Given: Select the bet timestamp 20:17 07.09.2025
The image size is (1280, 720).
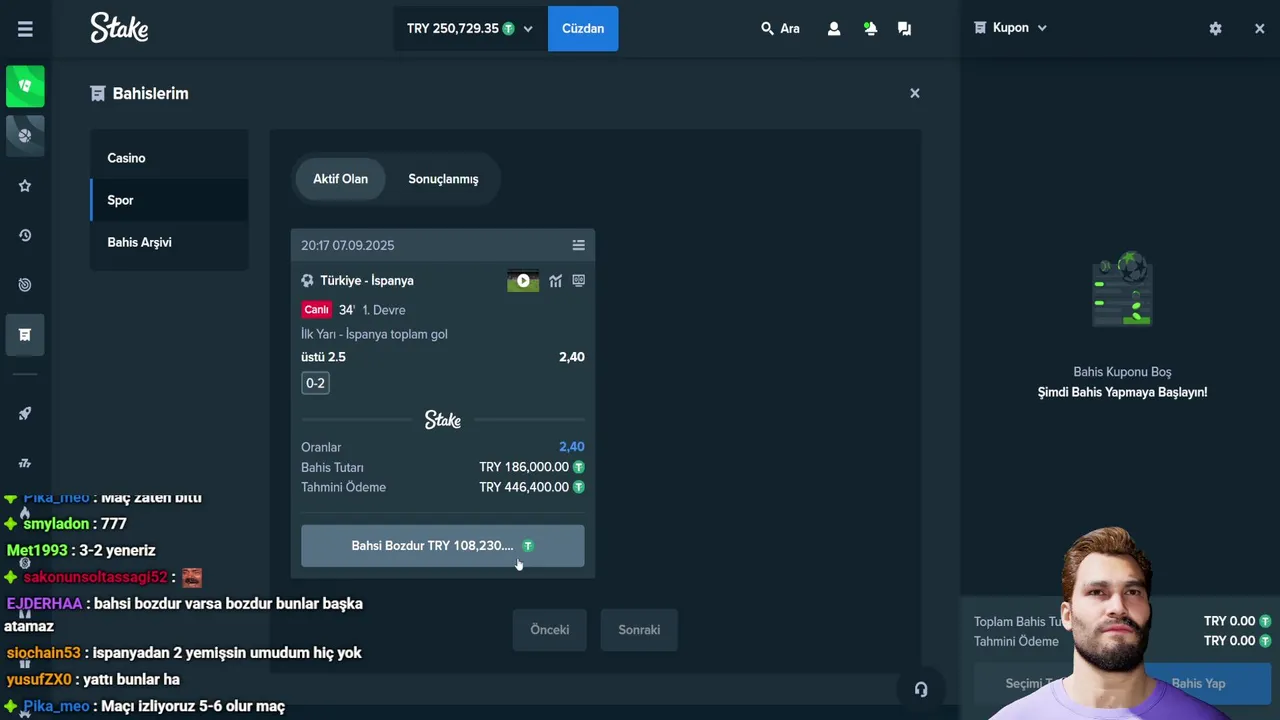Looking at the screenshot, I should (348, 245).
